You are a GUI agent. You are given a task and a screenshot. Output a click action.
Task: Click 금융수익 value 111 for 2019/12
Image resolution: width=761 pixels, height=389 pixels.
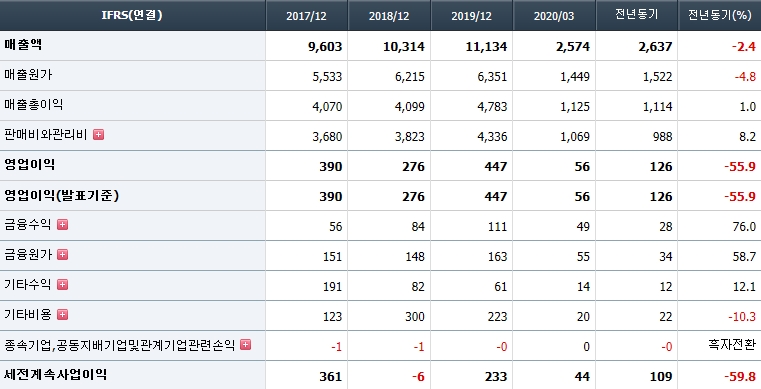(497, 227)
